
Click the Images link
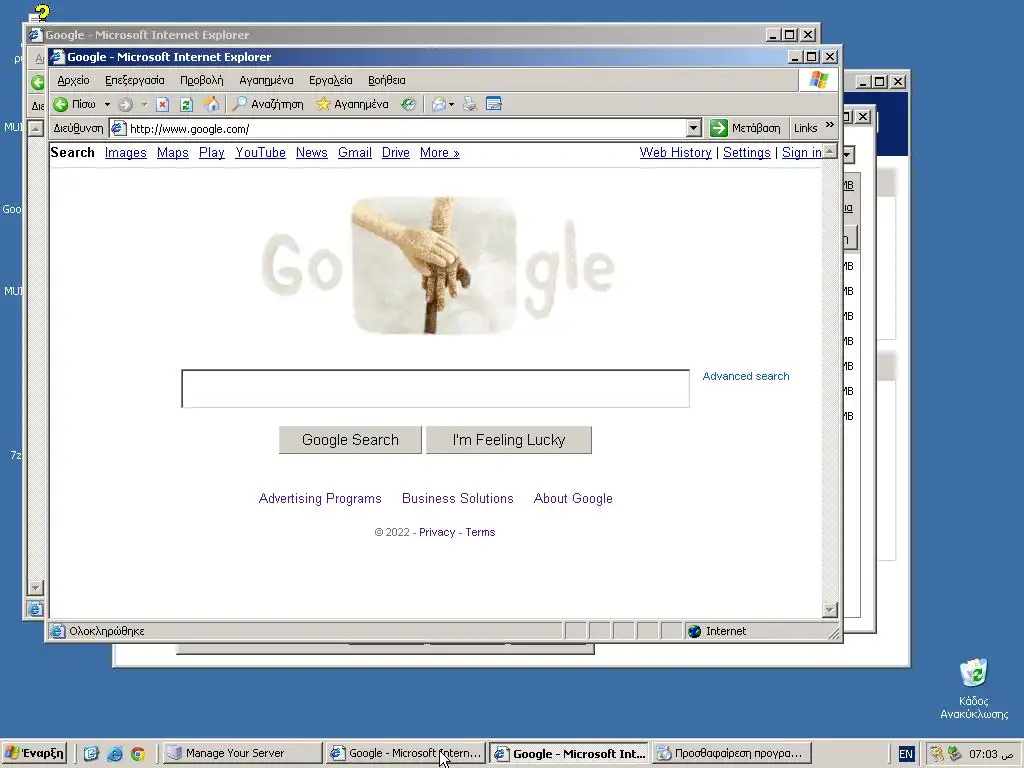pyautogui.click(x=125, y=152)
